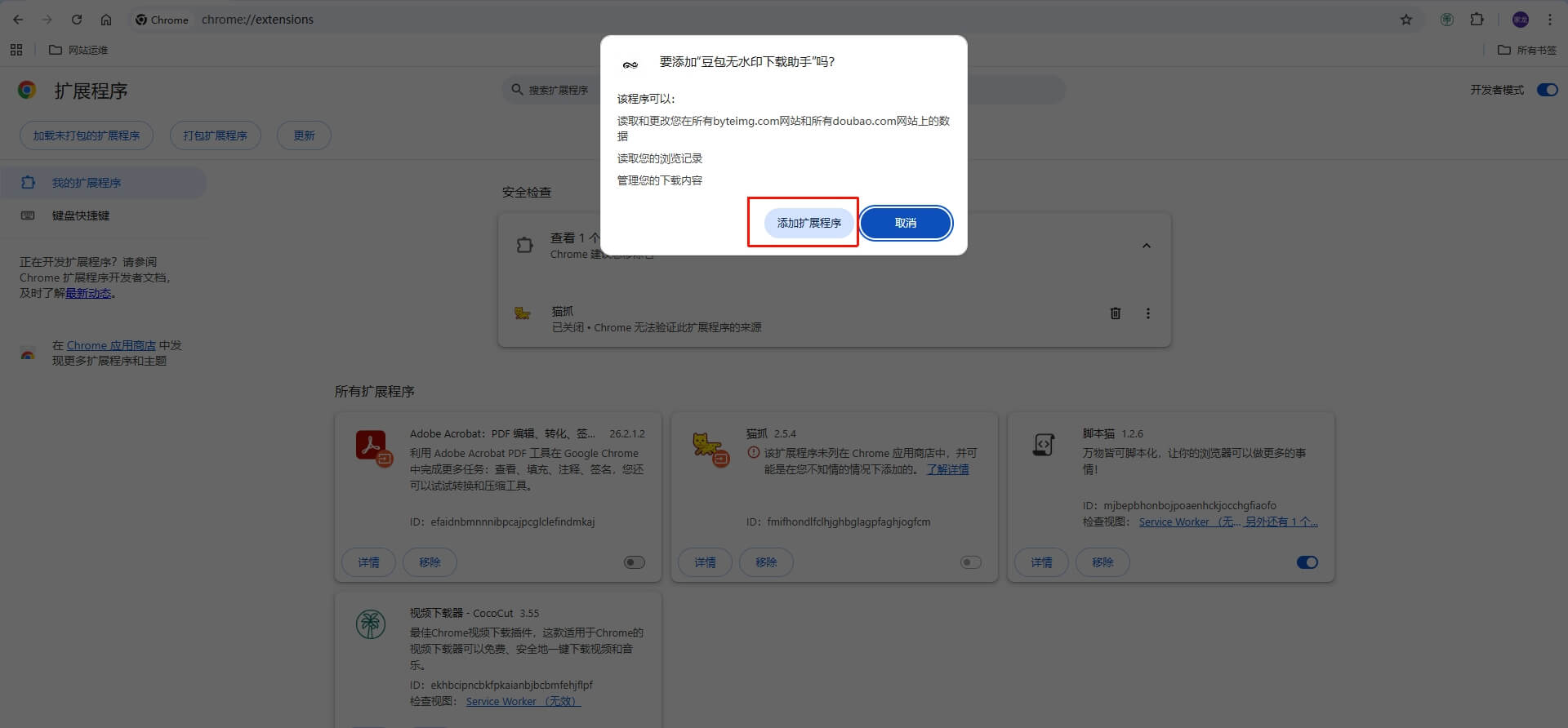Image resolution: width=1568 pixels, height=728 pixels.
Task: Click the 更新 button
Action: pos(304,135)
